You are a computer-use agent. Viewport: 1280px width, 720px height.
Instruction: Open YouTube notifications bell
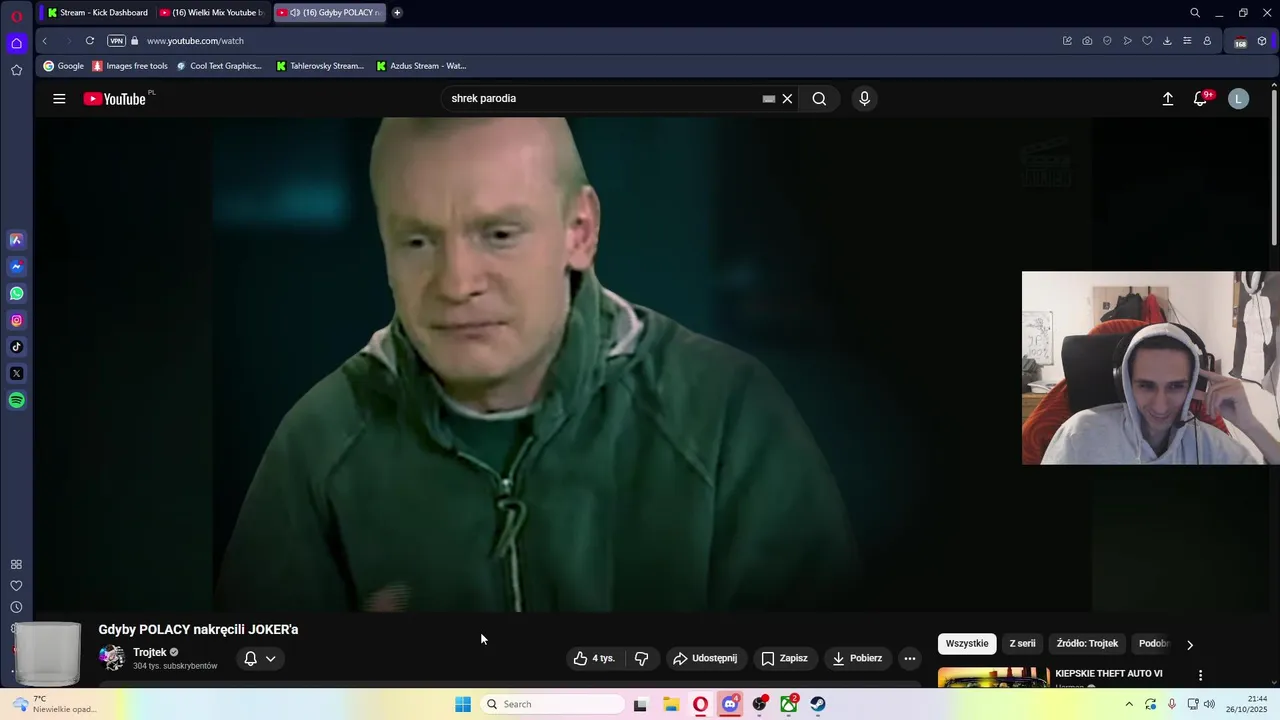(1201, 98)
